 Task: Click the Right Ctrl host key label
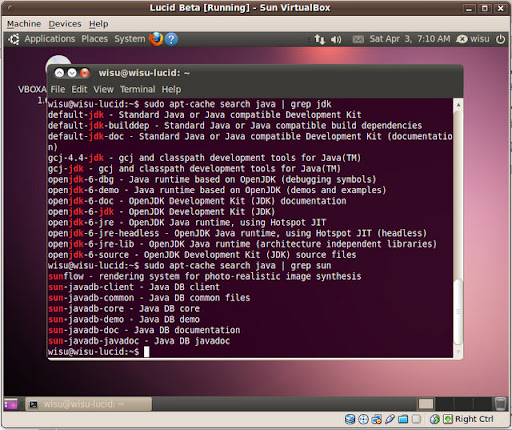point(474,419)
